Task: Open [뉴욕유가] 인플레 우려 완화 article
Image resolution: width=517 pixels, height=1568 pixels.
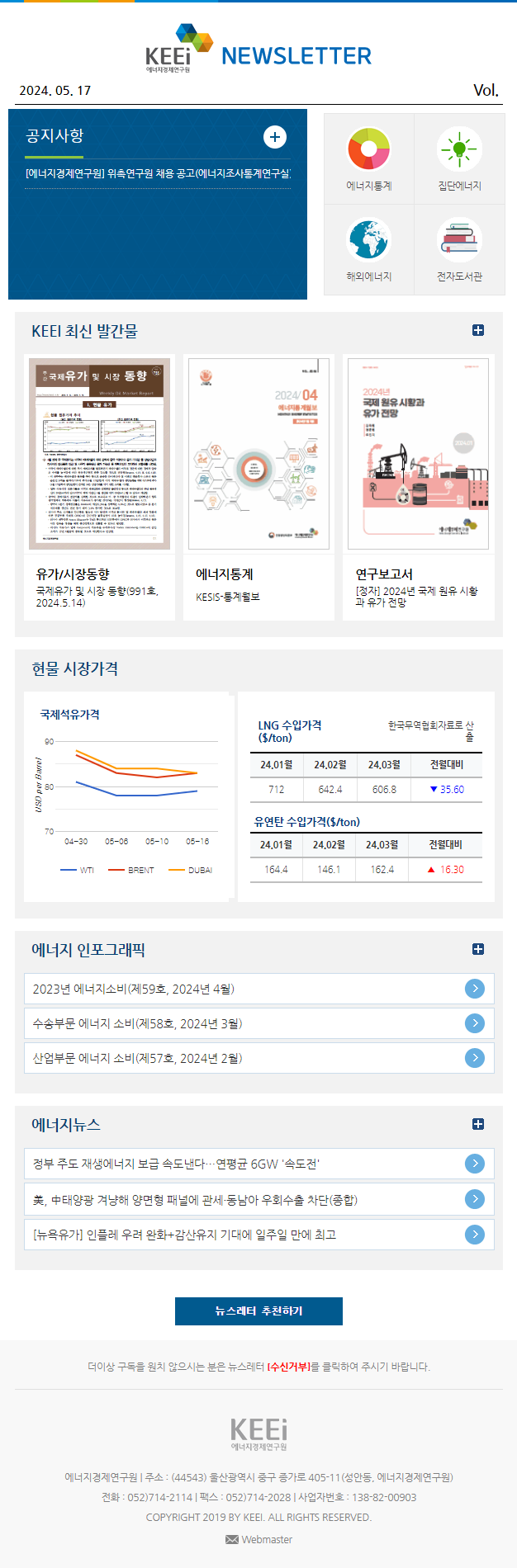Action: (184, 1235)
